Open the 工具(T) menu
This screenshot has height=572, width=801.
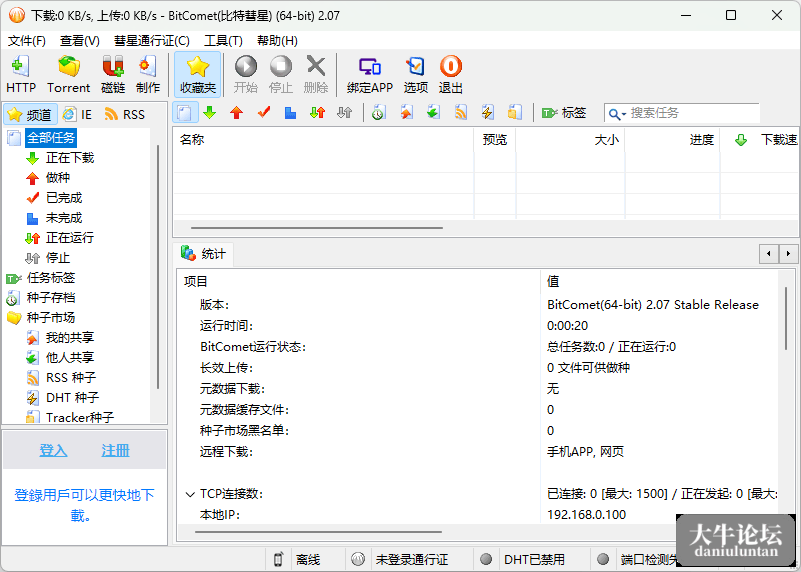pyautogui.click(x=223, y=40)
